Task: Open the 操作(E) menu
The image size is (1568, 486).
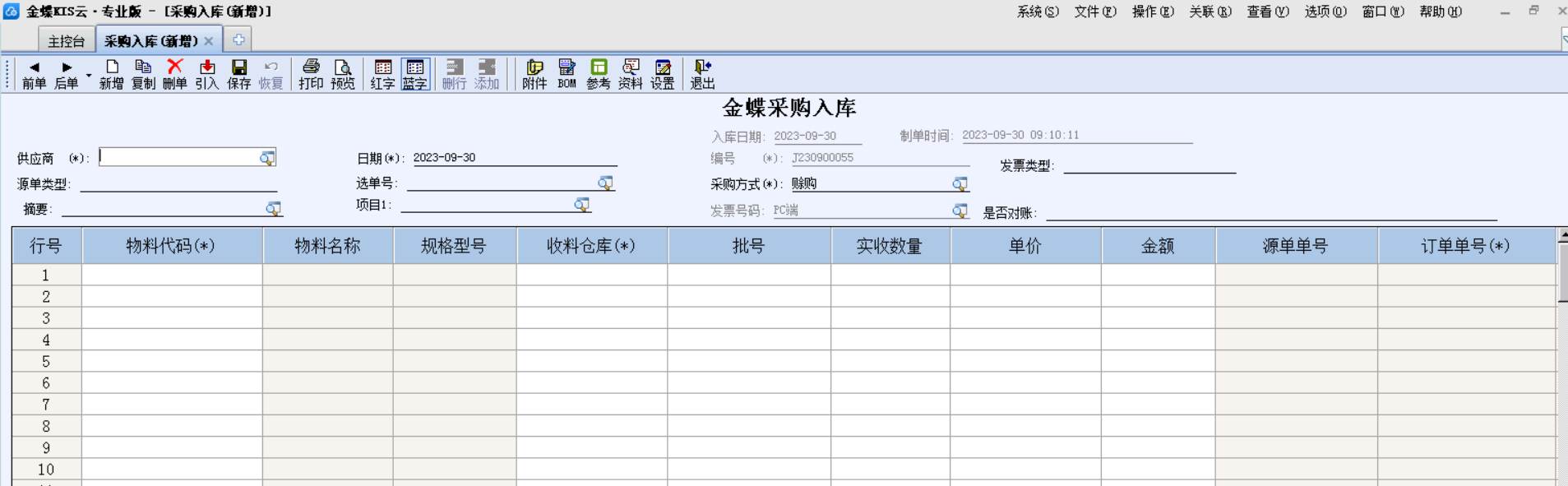Action: (x=1153, y=12)
